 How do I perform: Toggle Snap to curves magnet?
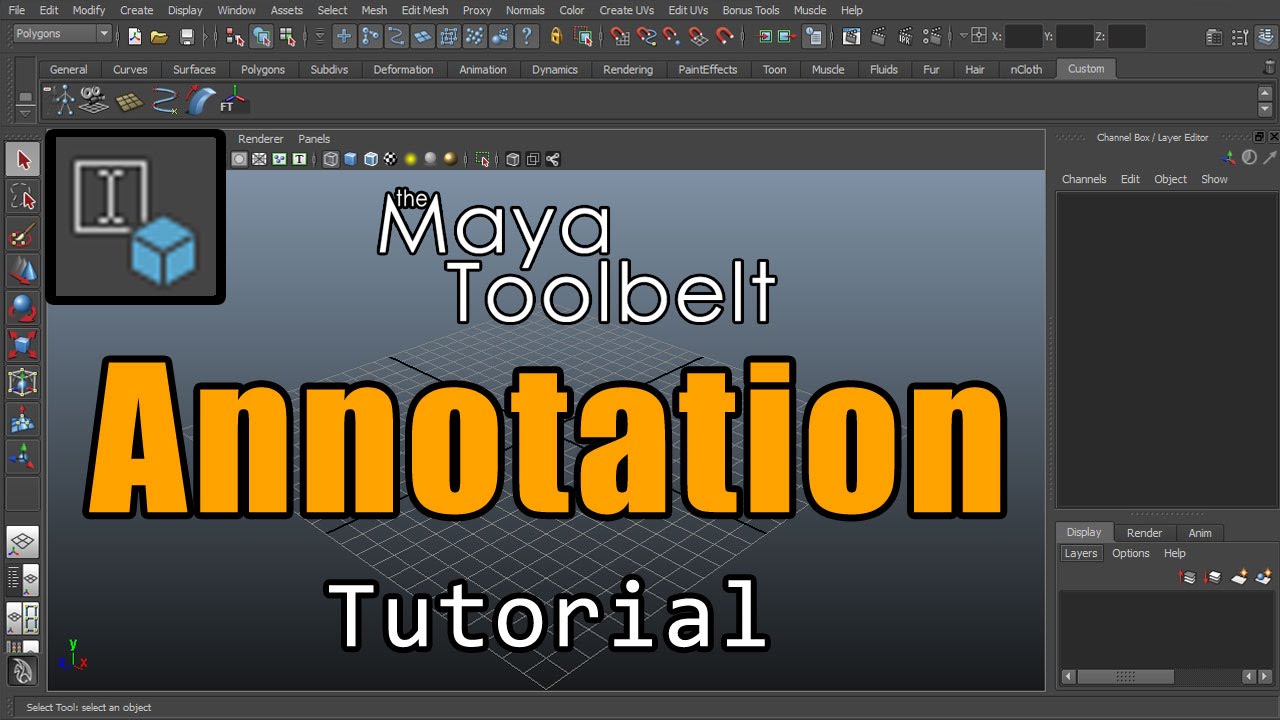[646, 37]
